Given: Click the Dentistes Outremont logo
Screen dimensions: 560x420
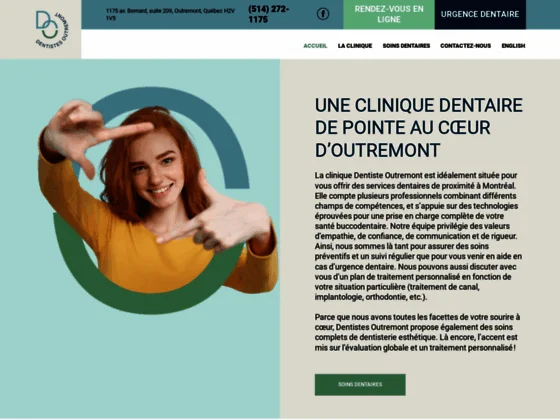Looking at the screenshot, I should pyautogui.click(x=52, y=29).
